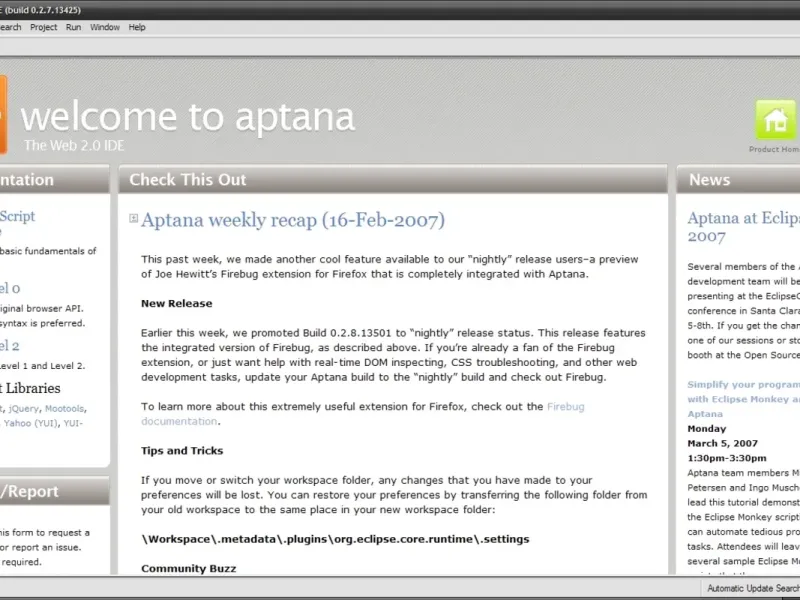The width and height of the screenshot is (800, 600).
Task: Open the Script documentation heading link
Action: pos(17,216)
